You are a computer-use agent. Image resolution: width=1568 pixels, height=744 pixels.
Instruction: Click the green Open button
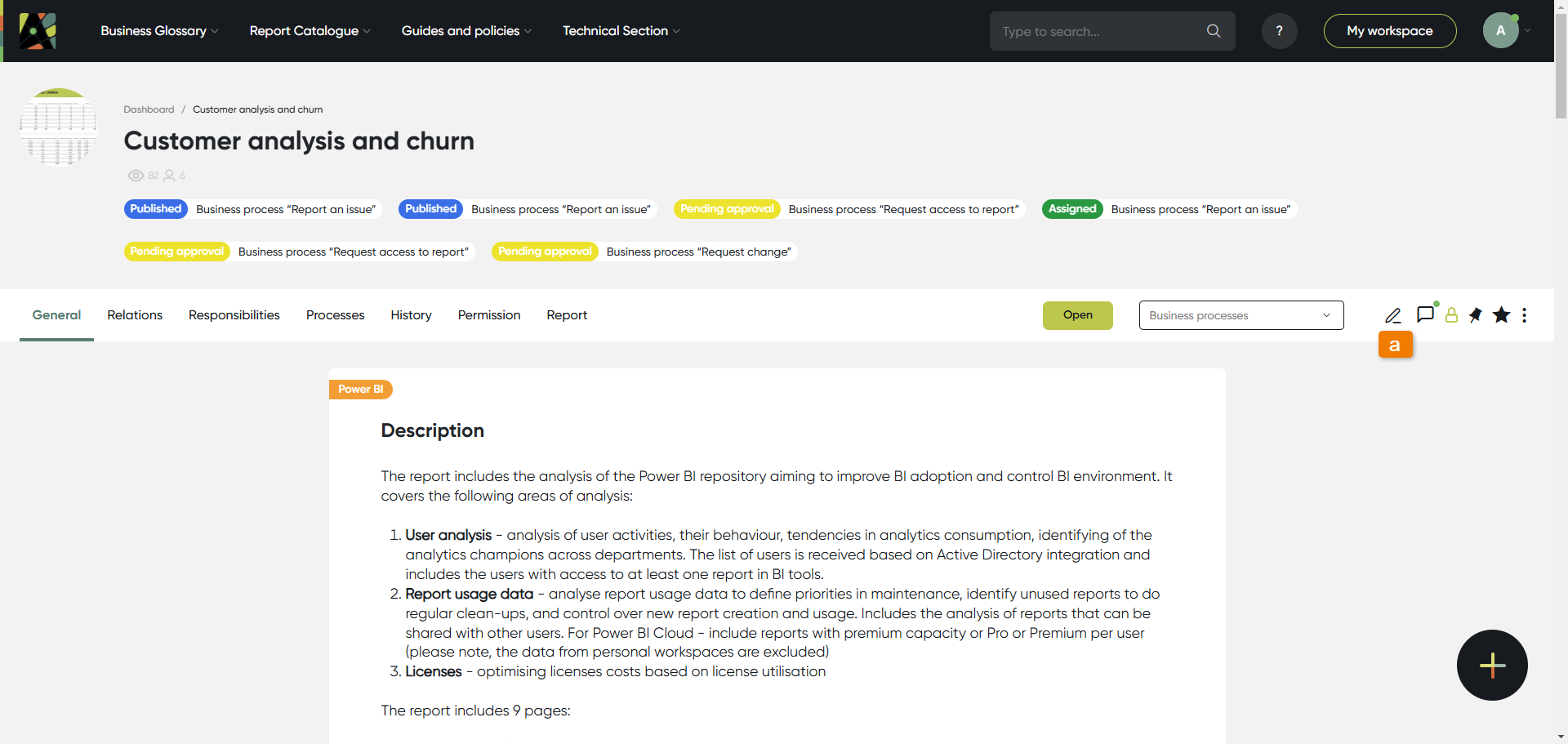(x=1077, y=315)
